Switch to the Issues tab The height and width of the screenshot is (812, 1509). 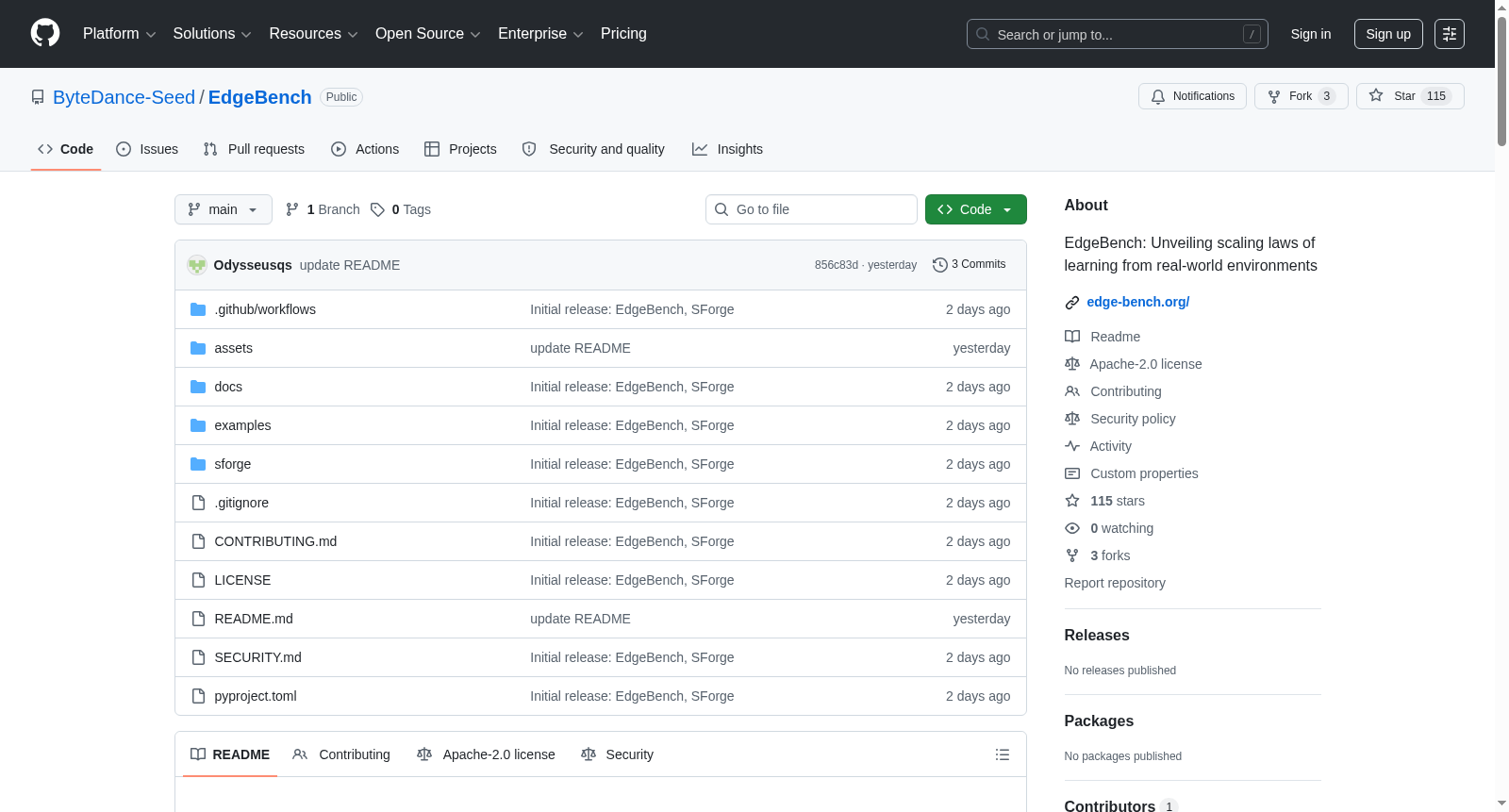coord(147,149)
